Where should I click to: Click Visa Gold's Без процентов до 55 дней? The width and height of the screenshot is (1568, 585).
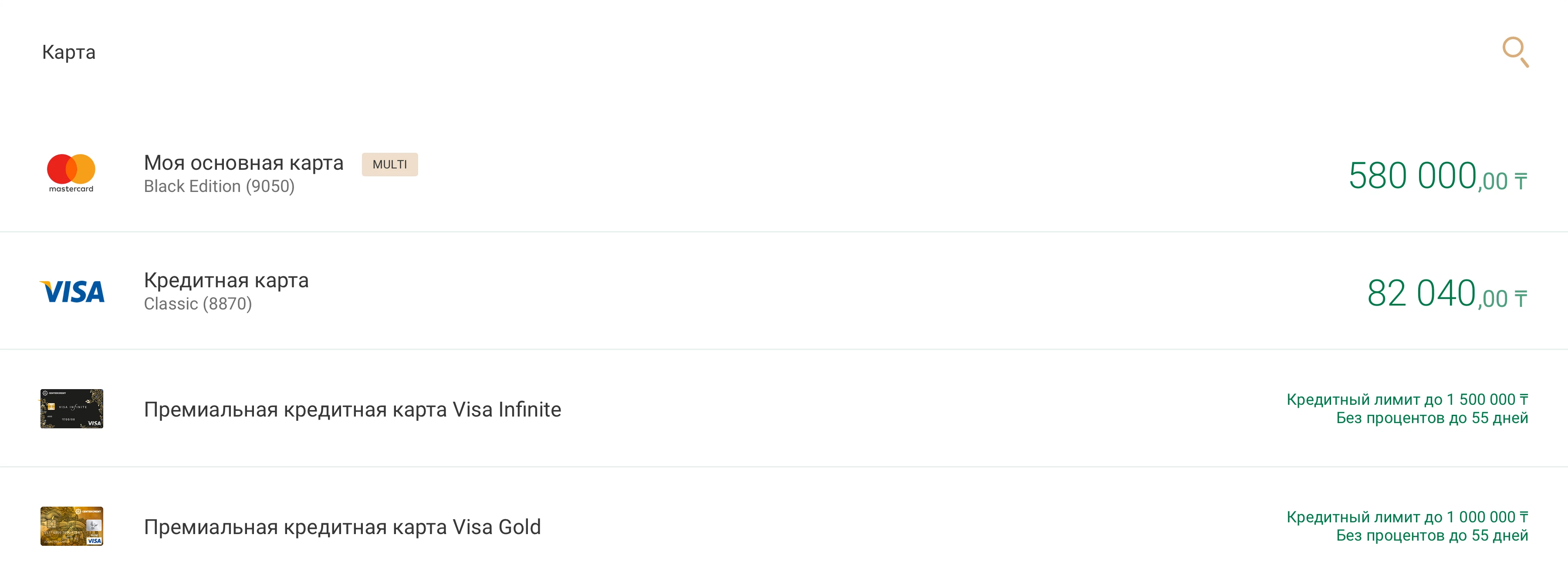pos(1432,536)
